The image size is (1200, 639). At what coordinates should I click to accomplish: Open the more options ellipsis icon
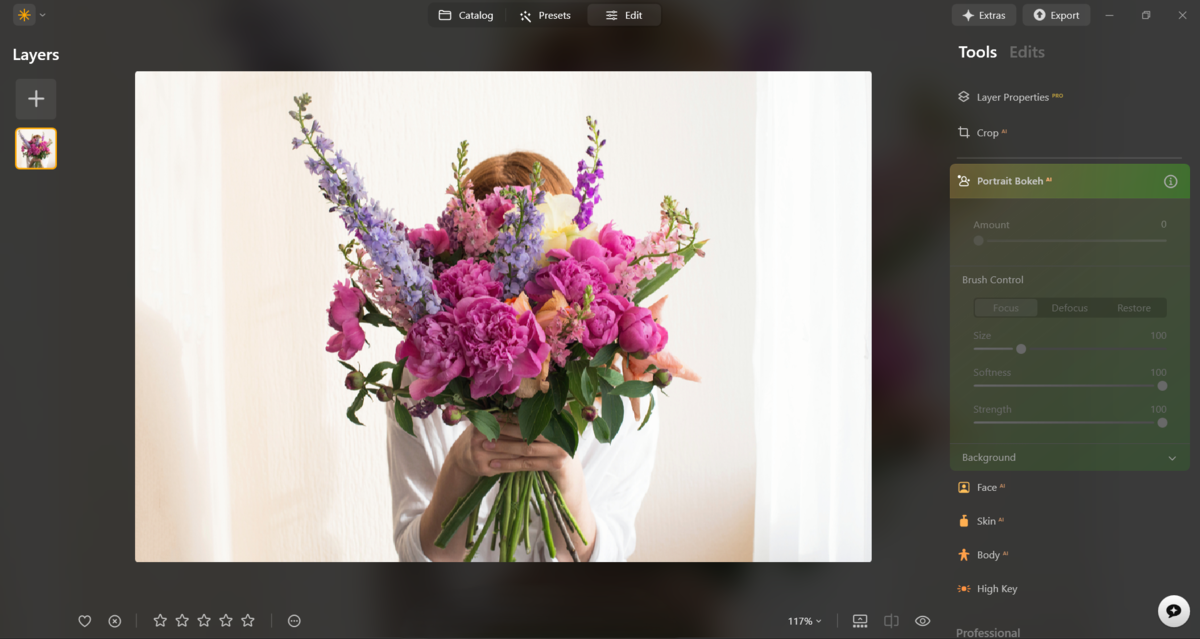294,621
